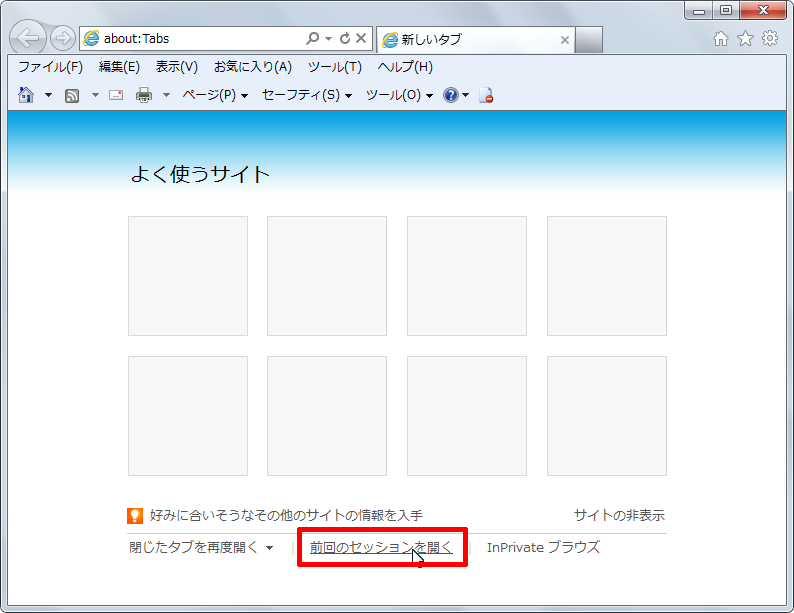
Task: Click InPrivate ブラウズ link
Action: [543, 547]
